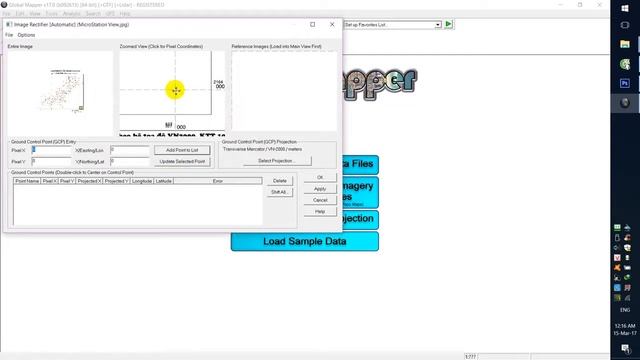Open the File menu of Image Rectifier

click(9, 35)
